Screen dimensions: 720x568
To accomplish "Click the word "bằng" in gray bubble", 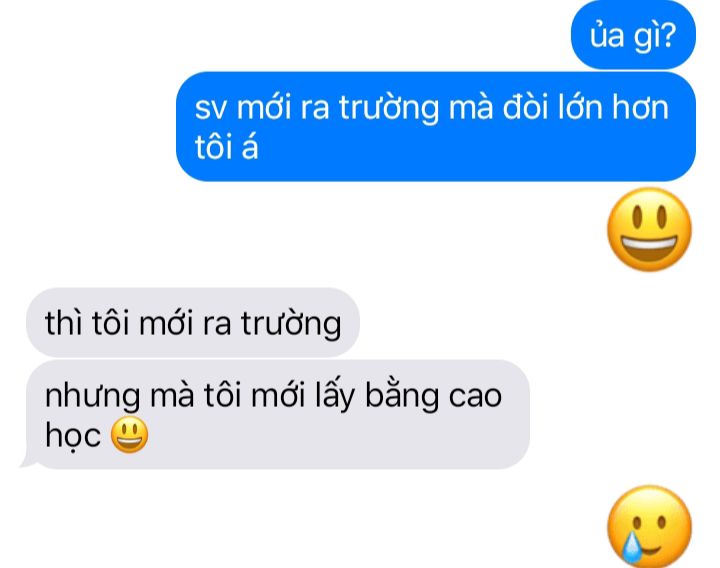I will (402, 395).
